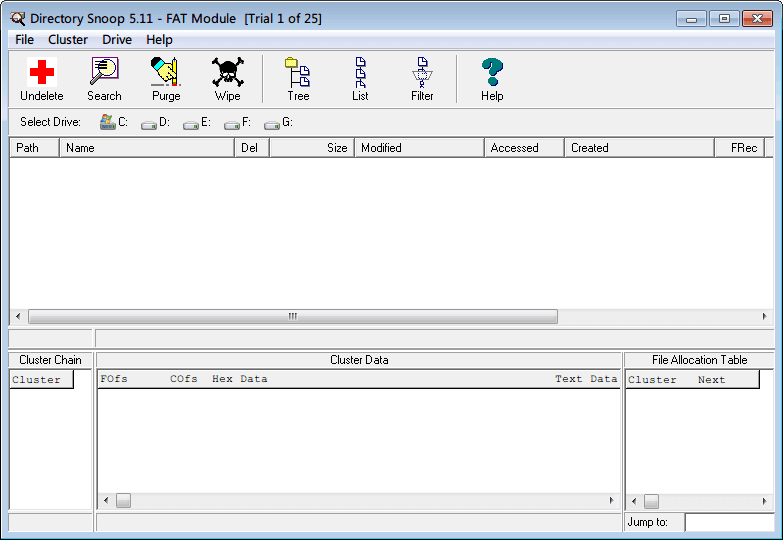Sort by the Name column header

coord(146,148)
